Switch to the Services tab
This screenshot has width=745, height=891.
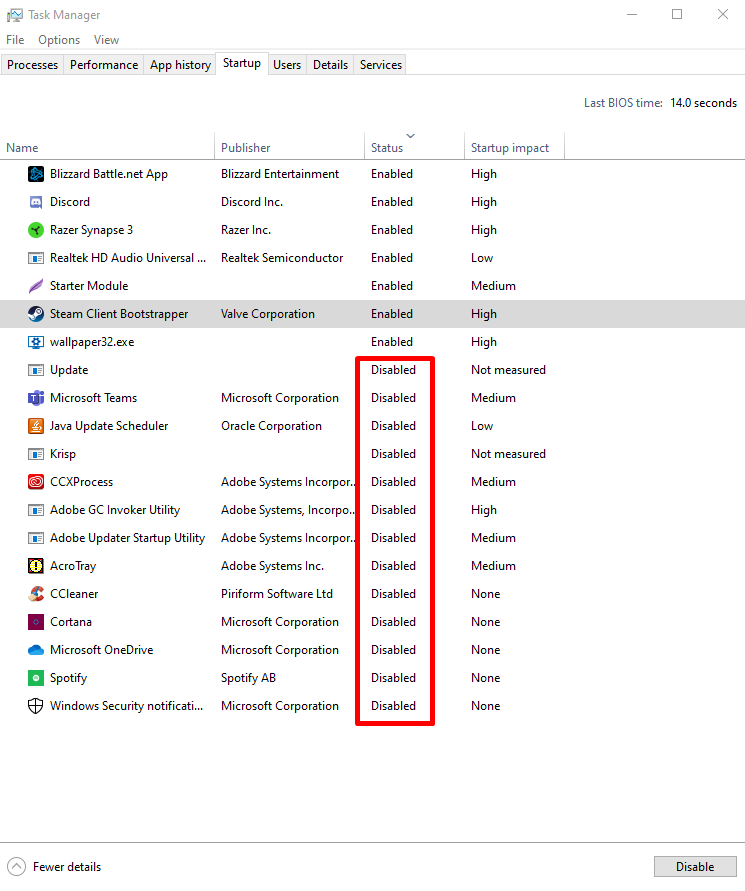coord(381,65)
